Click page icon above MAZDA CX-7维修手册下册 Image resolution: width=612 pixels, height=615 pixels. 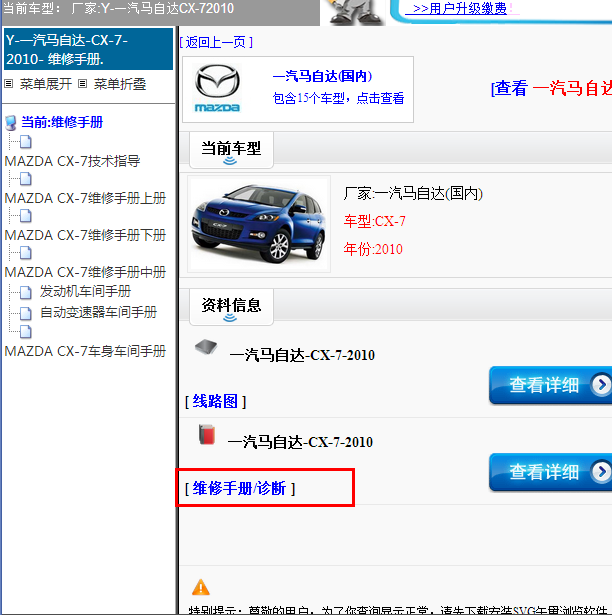tap(26, 215)
